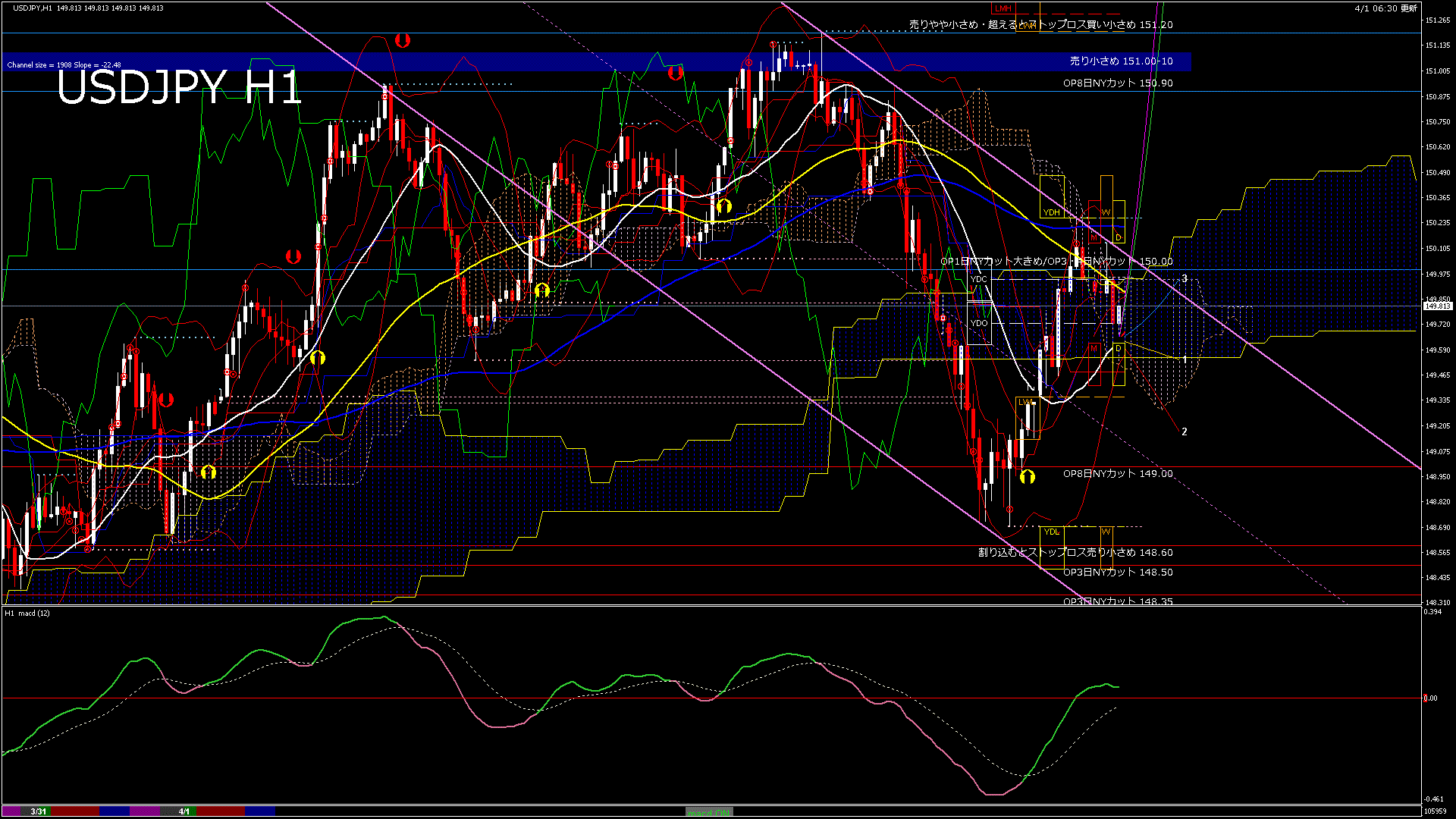Click the USDJPY,H1 chart title text
Image resolution: width=1456 pixels, height=819 pixels.
32,8
